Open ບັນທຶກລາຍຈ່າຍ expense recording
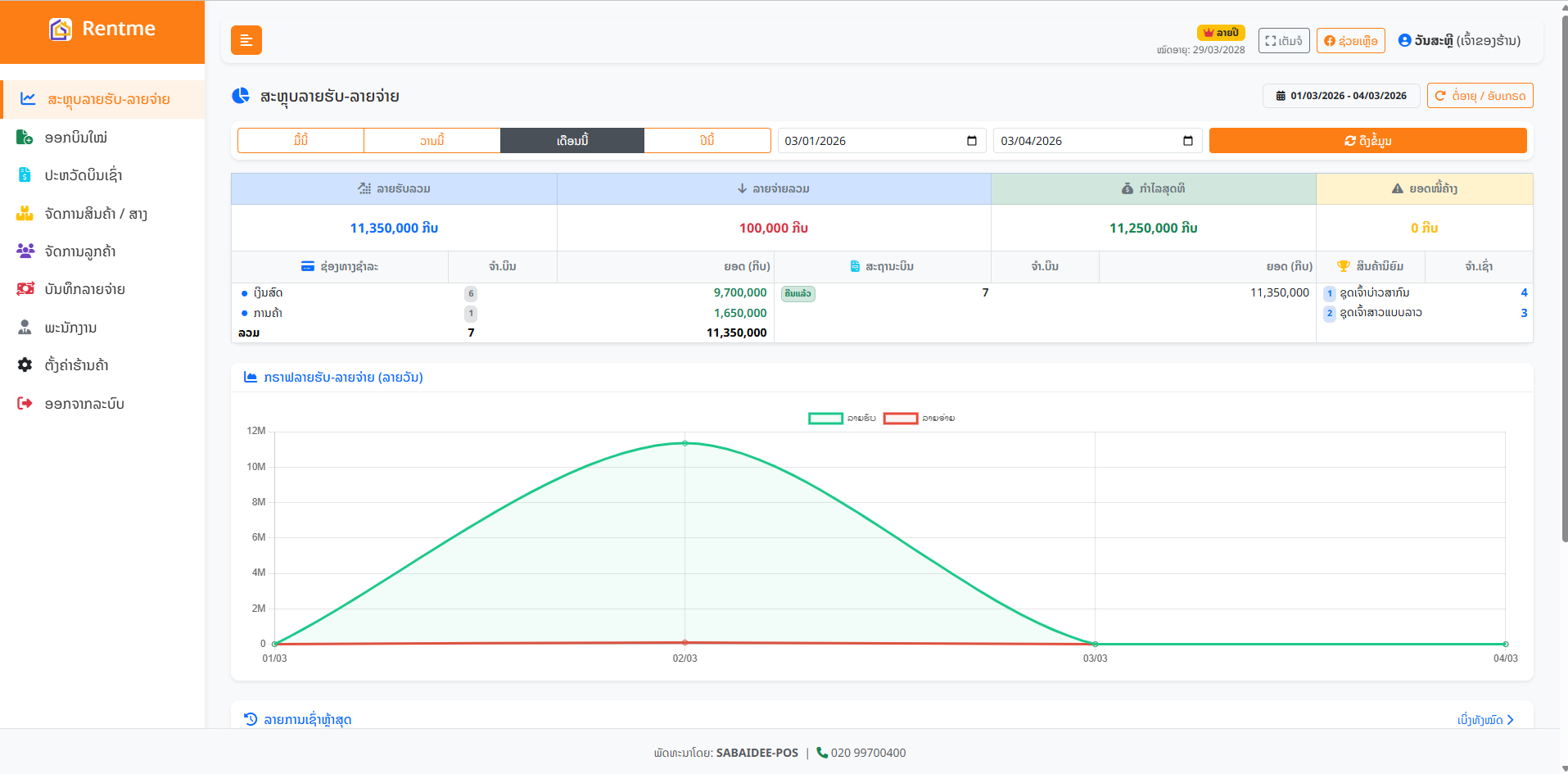The image size is (1568, 774). coord(84,289)
